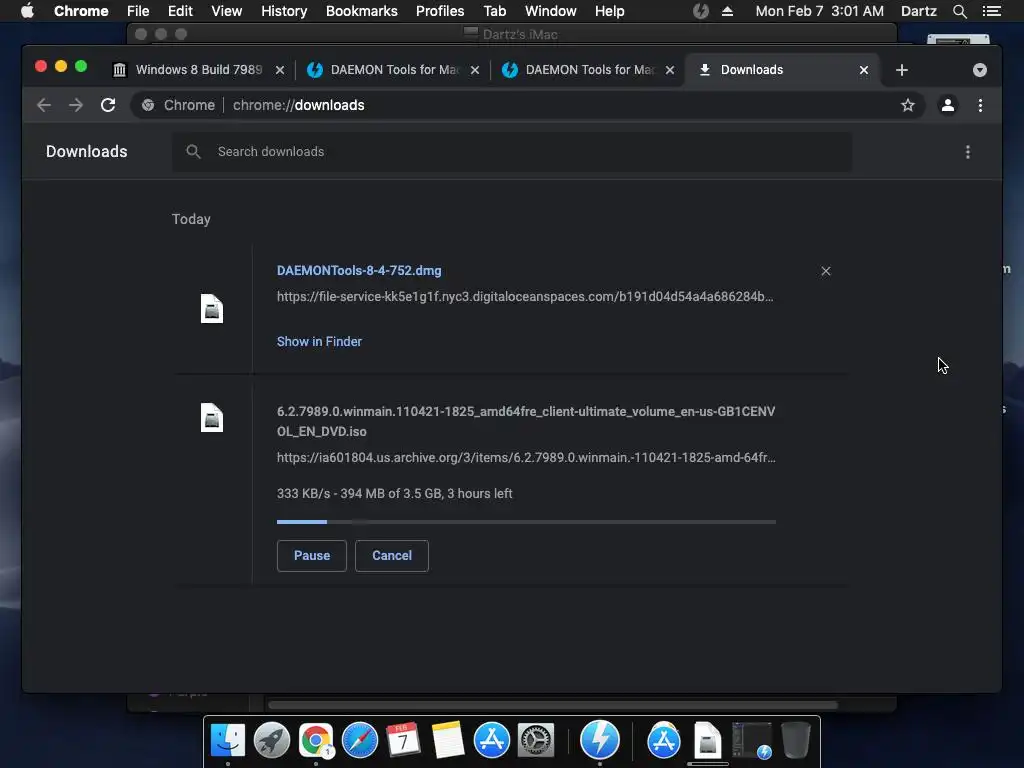Open Notes from the dock
This screenshot has width=1024, height=768.
[447, 740]
